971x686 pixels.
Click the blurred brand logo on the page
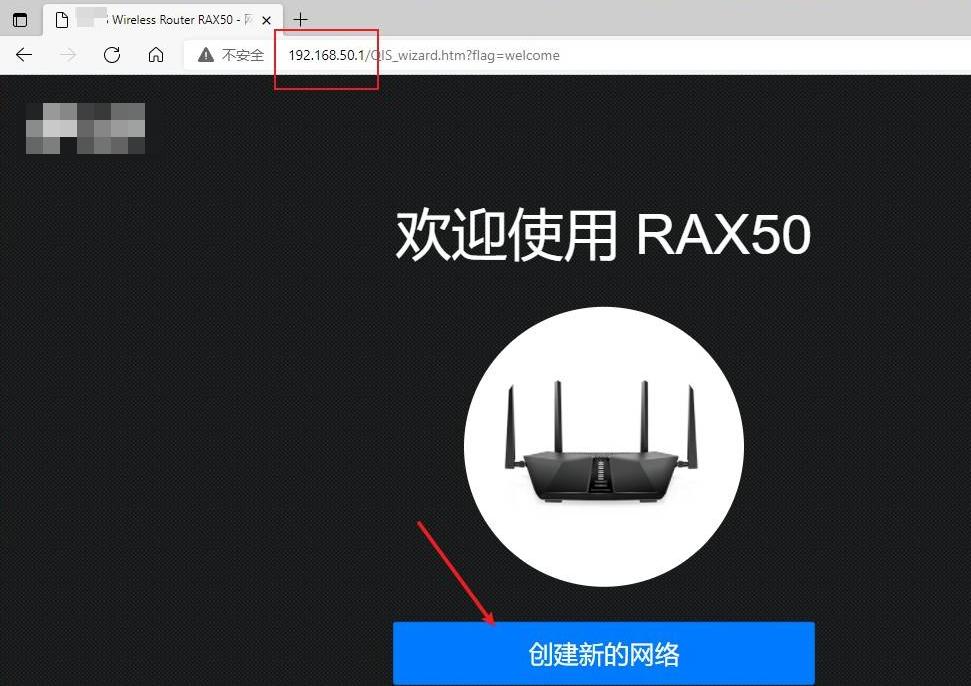coord(85,127)
